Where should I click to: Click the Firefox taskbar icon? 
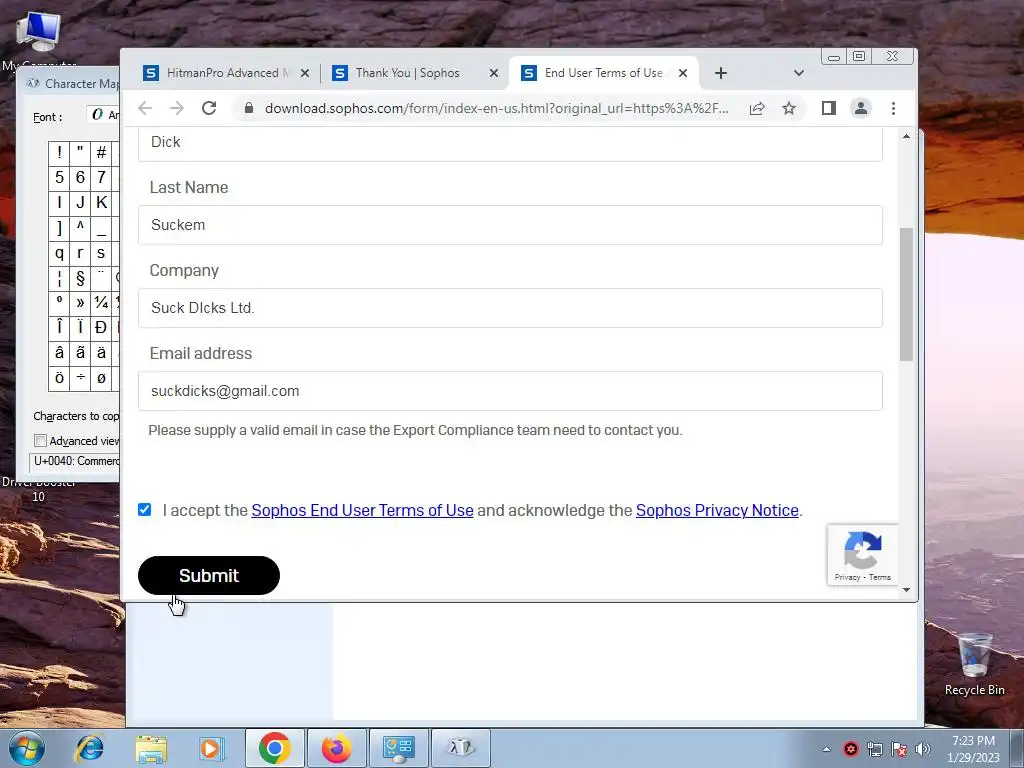click(337, 748)
